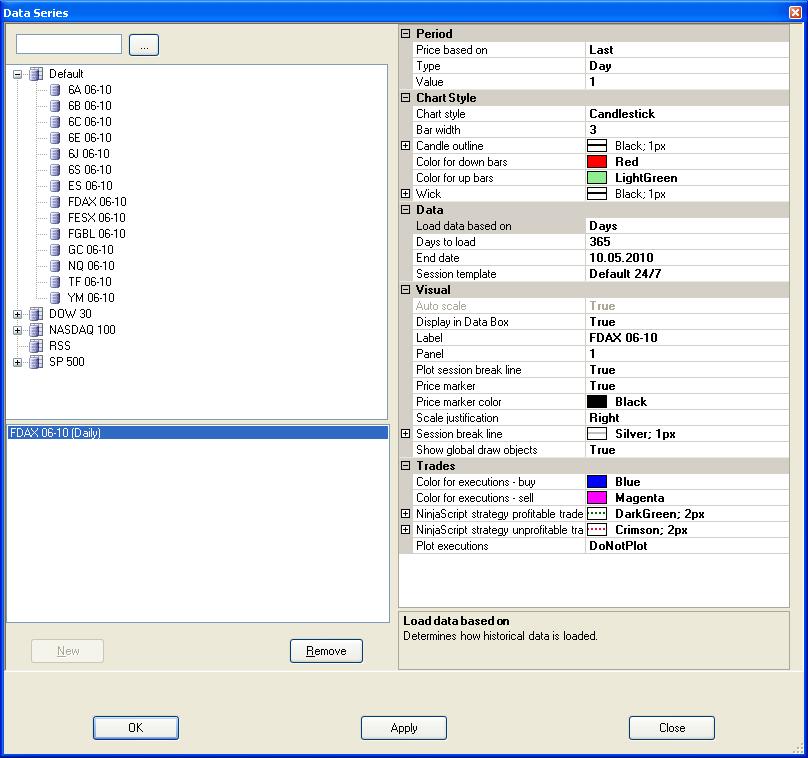Expand the SP 500 list
This screenshot has width=808, height=758.
pos(18,362)
